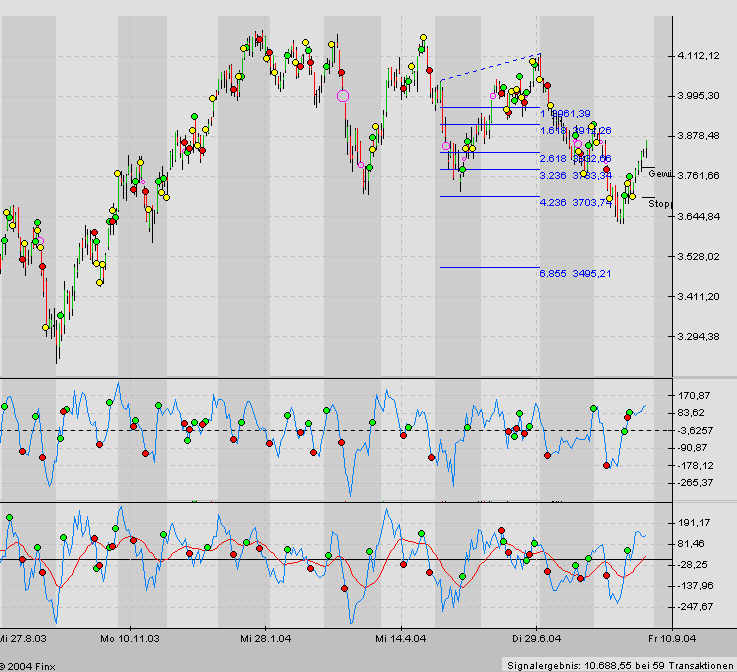Click the 'Mi 28.1.04' date label

265,637
